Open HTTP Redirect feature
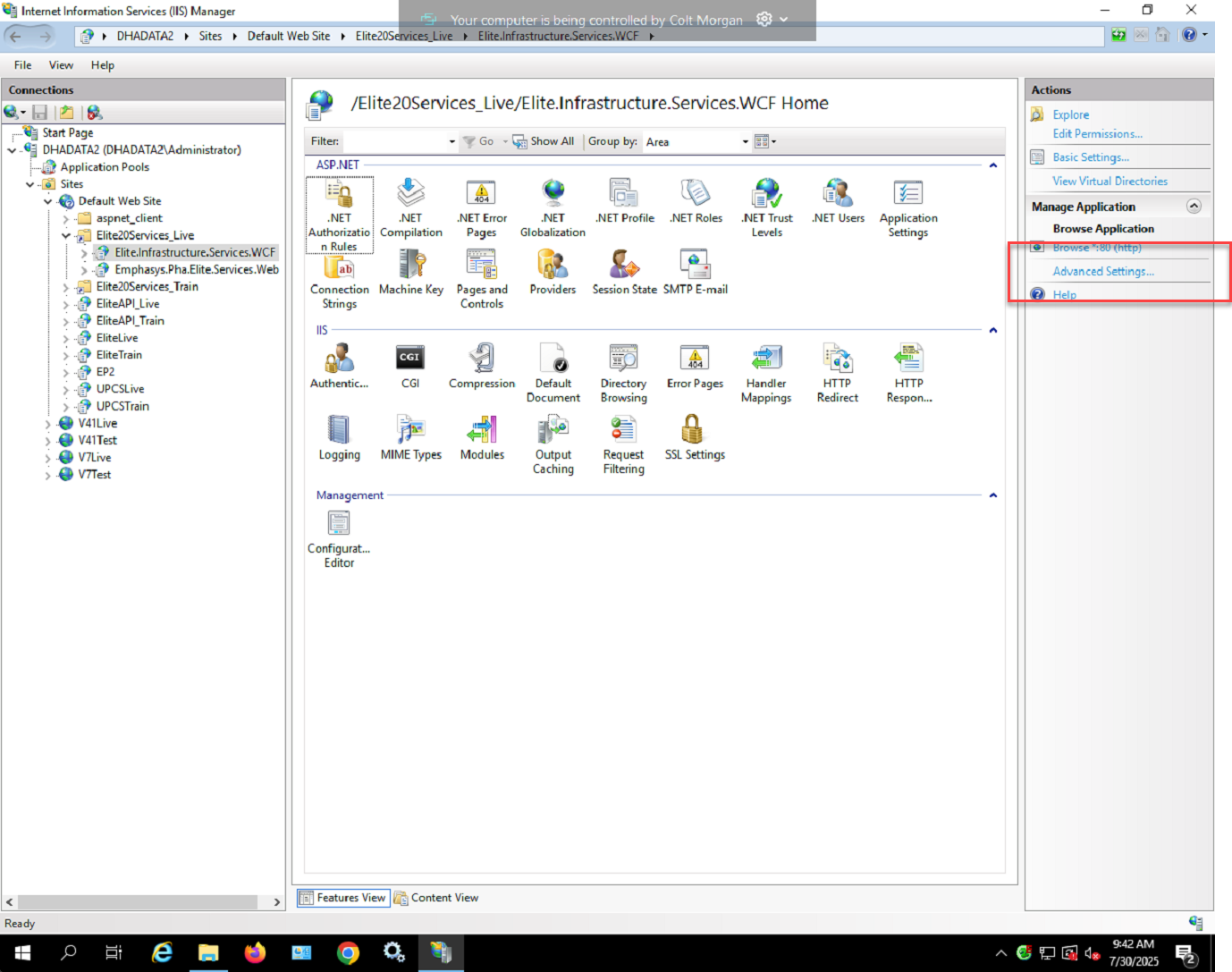1232x972 pixels. click(x=838, y=374)
